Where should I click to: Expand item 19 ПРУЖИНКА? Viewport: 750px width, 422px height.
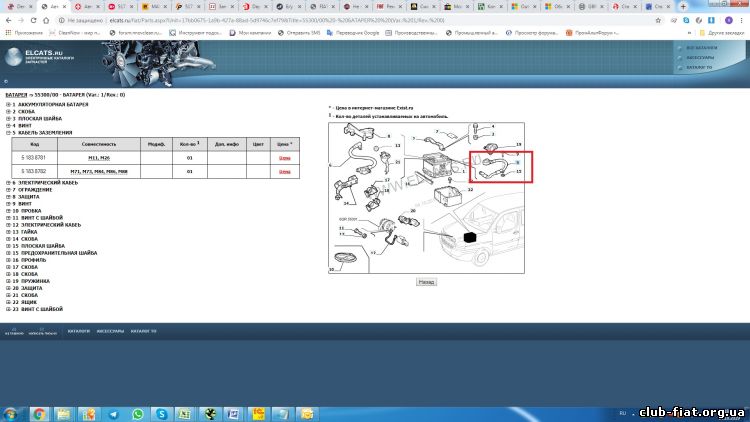coord(8,281)
